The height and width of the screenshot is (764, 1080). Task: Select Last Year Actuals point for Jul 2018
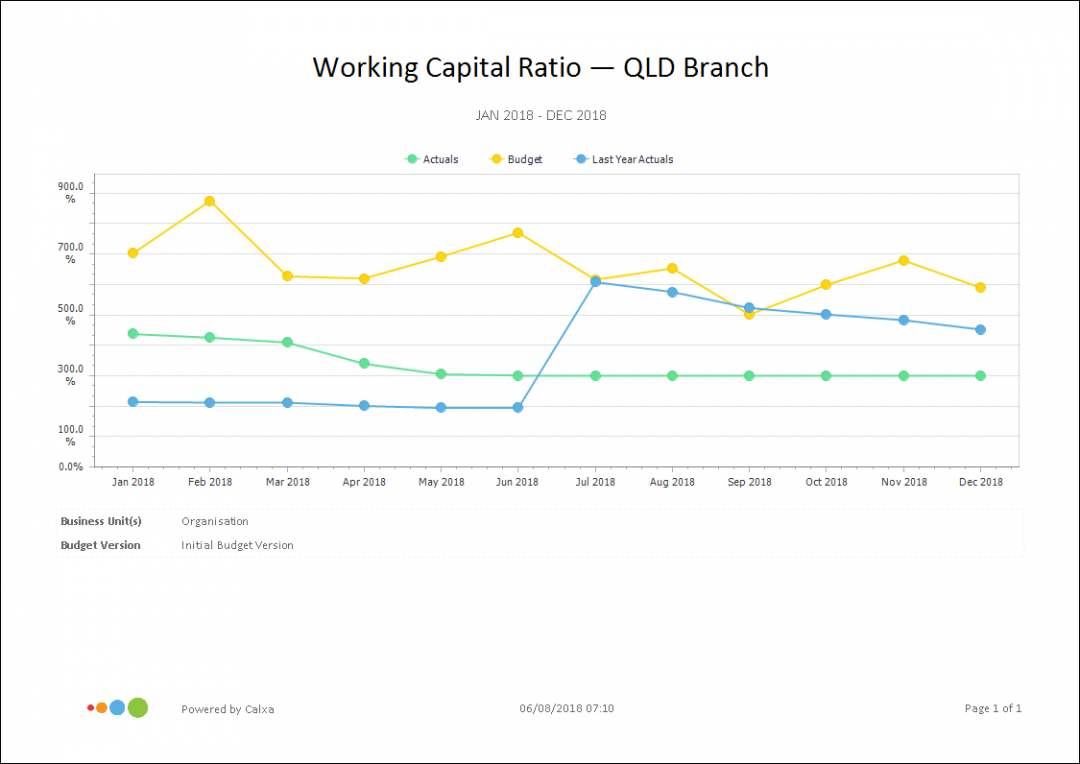596,282
